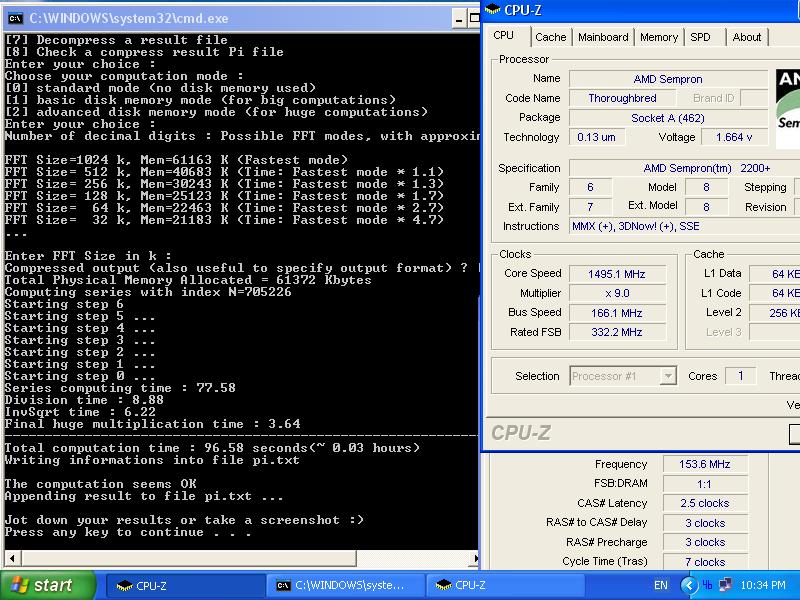
Task: Switch to first CPU-Z taskbar button
Action: [186, 586]
